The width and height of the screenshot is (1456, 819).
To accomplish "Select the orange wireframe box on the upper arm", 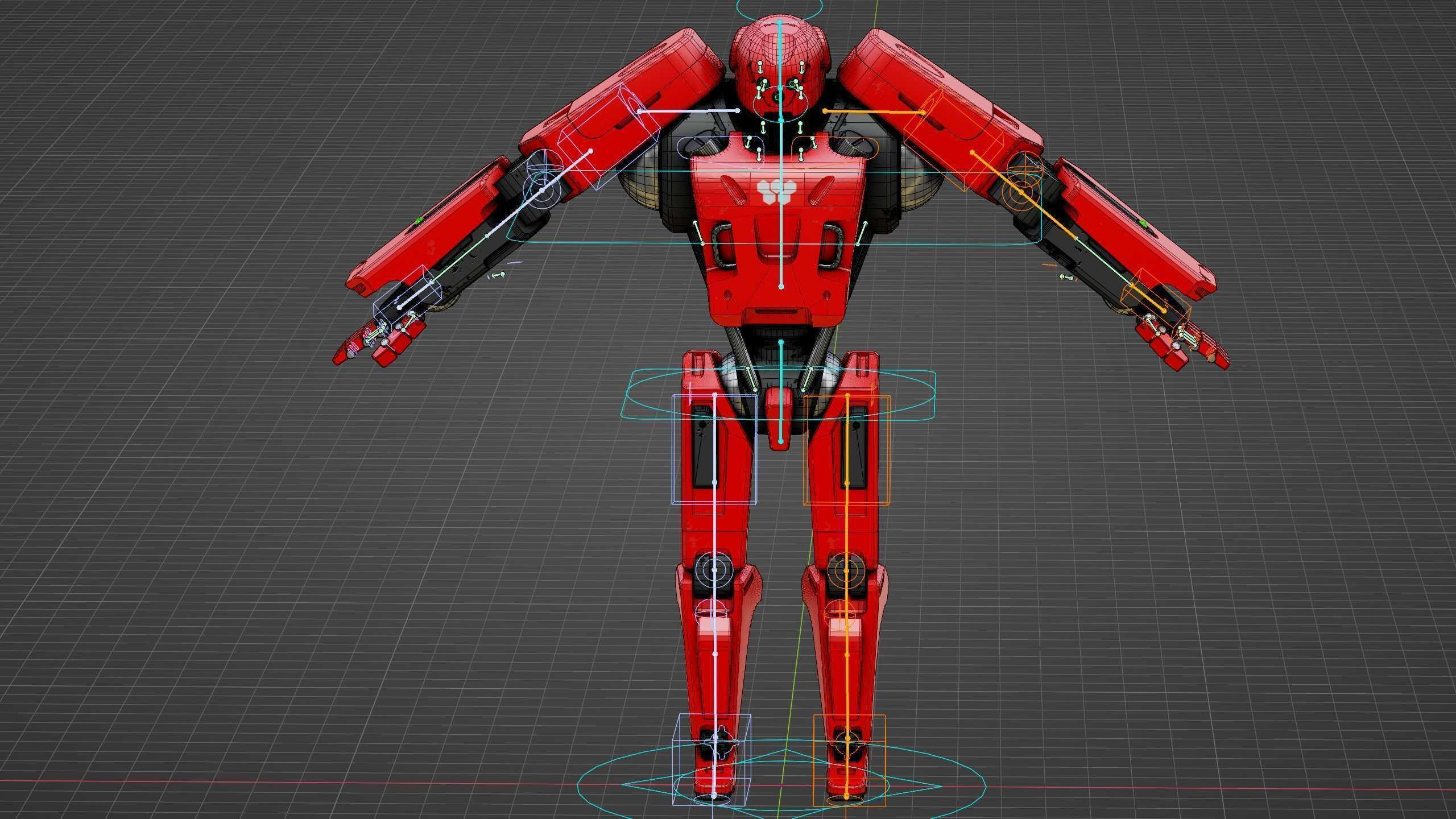I will [x=953, y=137].
